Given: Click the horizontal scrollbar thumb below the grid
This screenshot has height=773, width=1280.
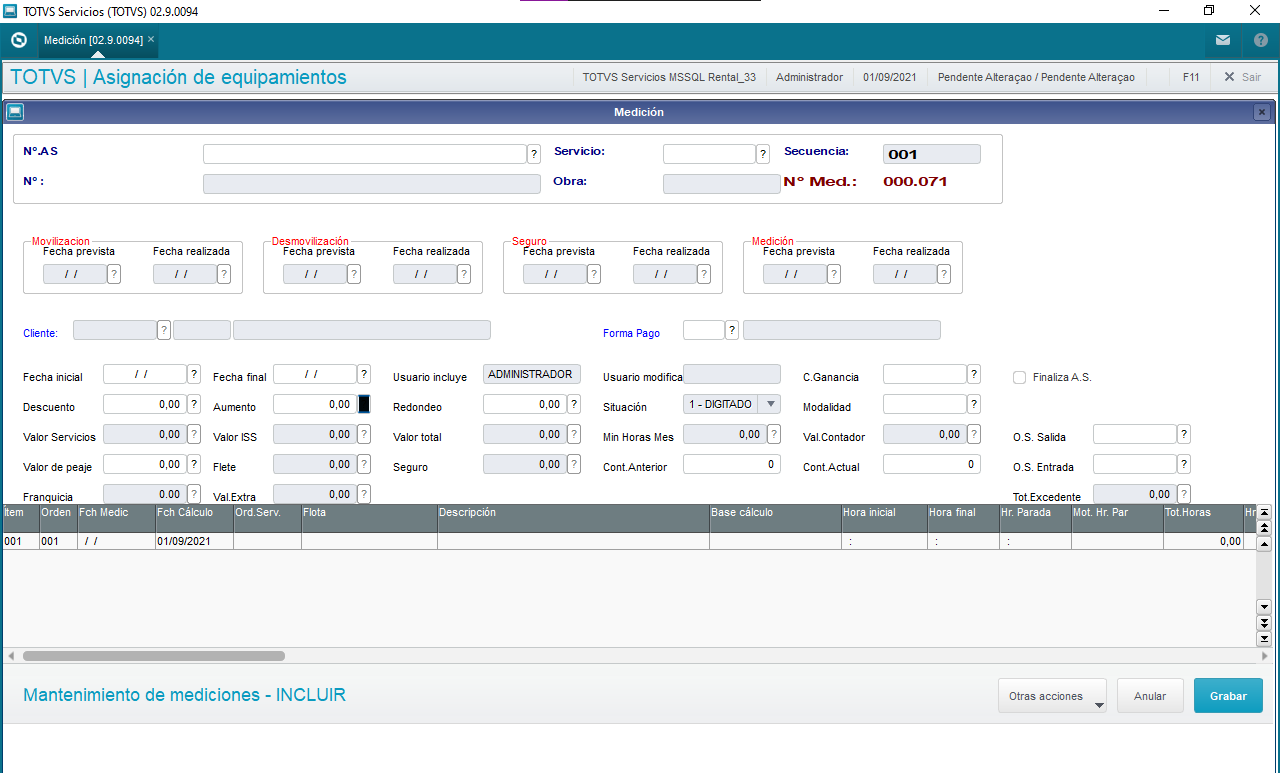Looking at the screenshot, I should [154, 656].
